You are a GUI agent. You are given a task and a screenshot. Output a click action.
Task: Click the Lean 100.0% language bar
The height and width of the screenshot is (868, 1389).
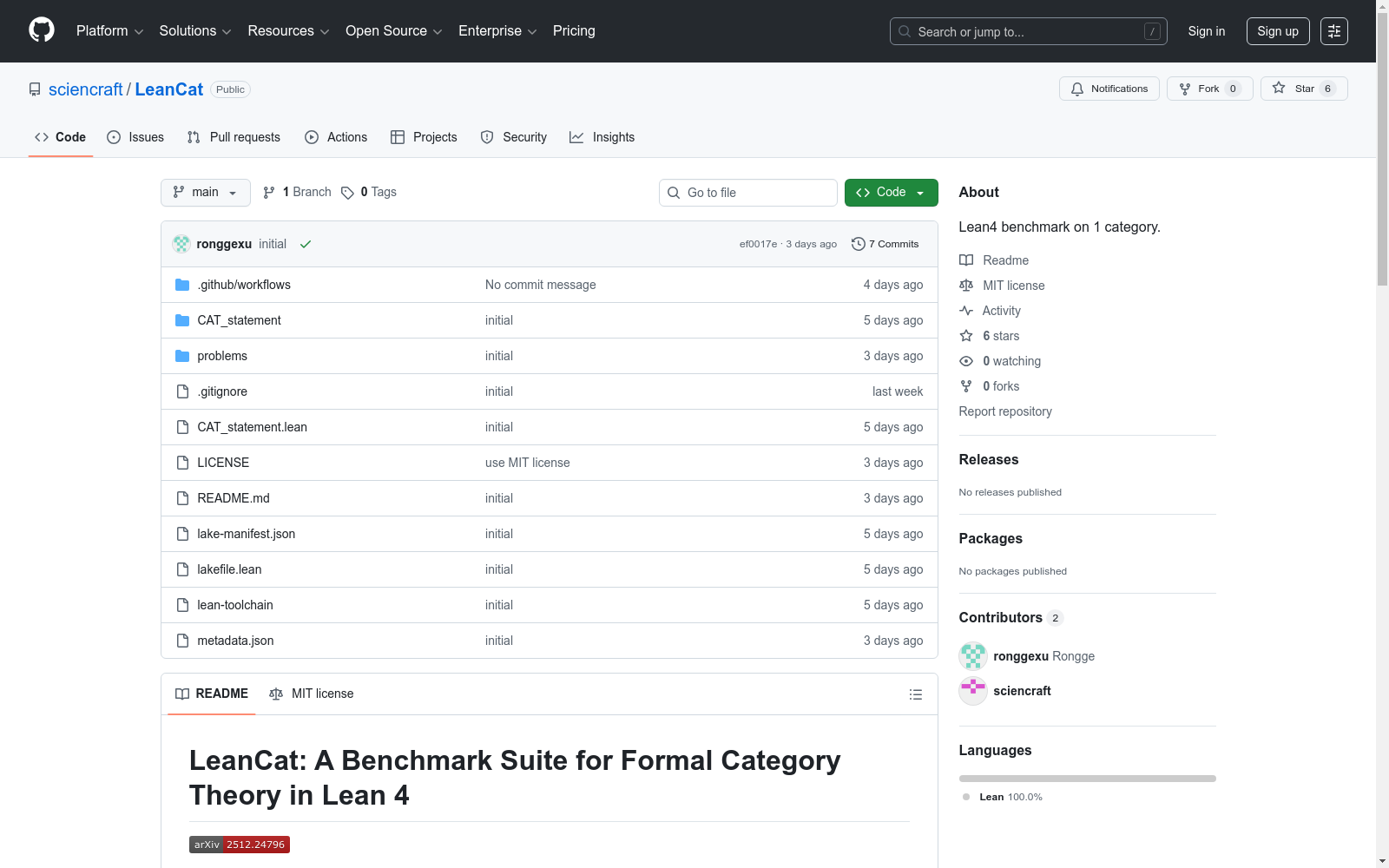1088,779
